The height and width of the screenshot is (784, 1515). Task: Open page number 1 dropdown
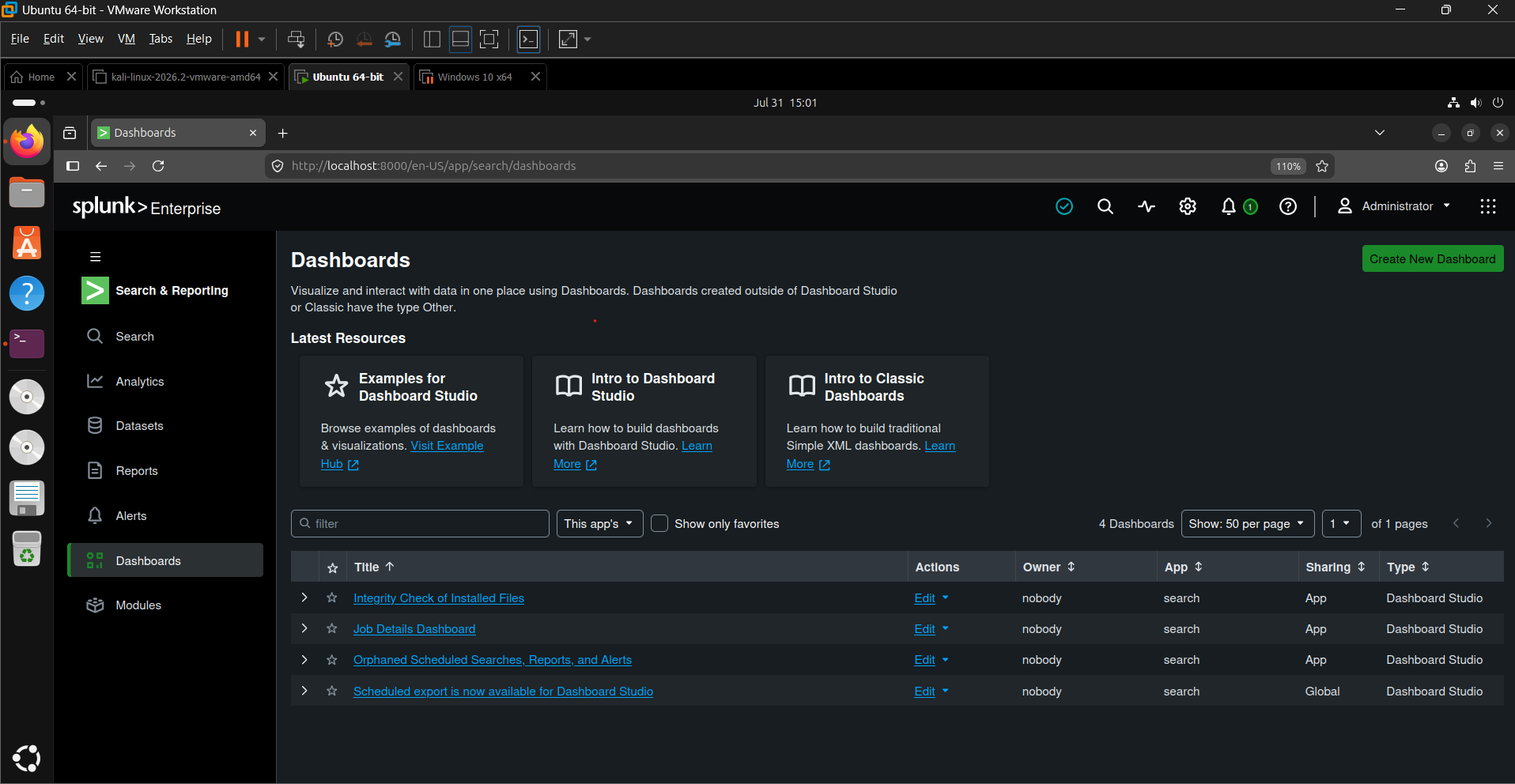coord(1341,523)
